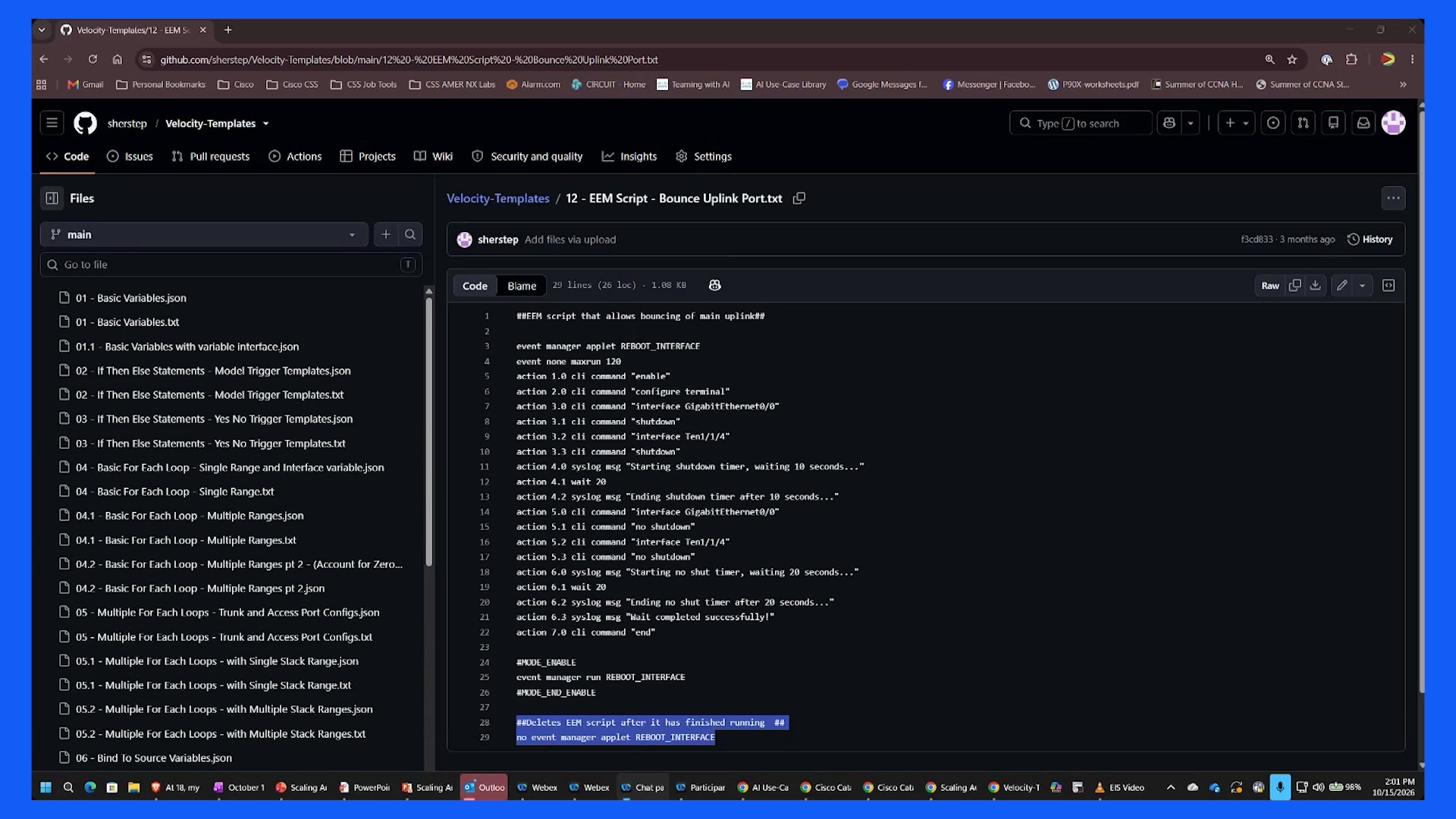1456x819 pixels.
Task: Edit this file with pencil icon
Action: point(1342,285)
